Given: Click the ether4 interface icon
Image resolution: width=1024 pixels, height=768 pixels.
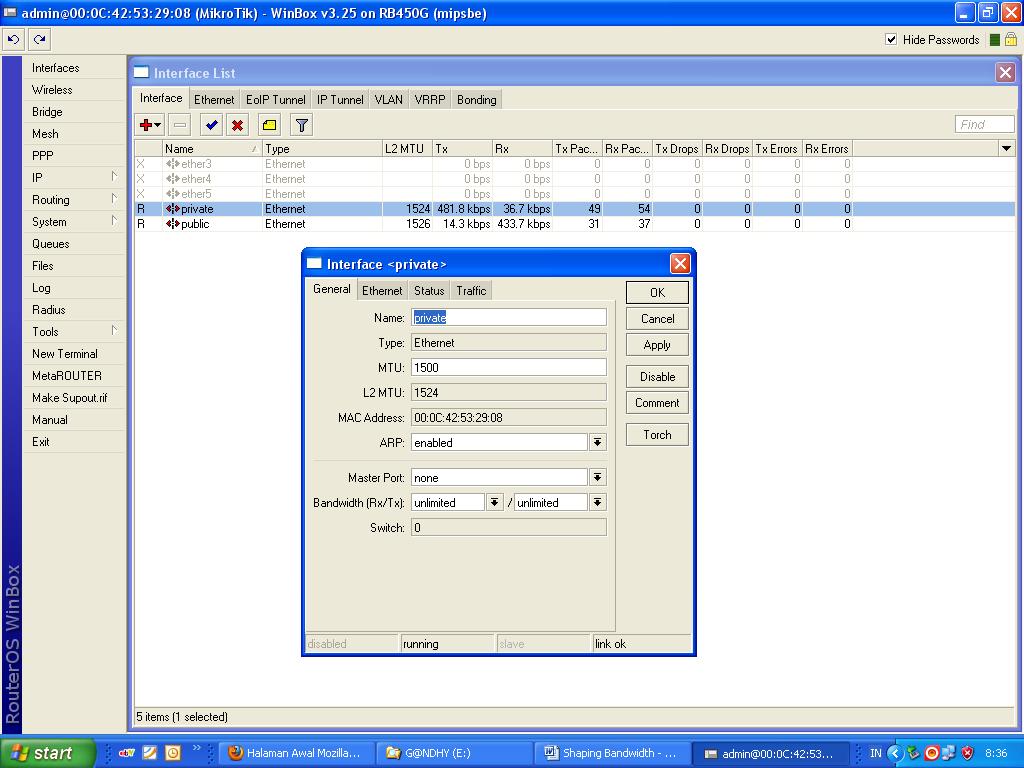Looking at the screenshot, I should coord(172,179).
